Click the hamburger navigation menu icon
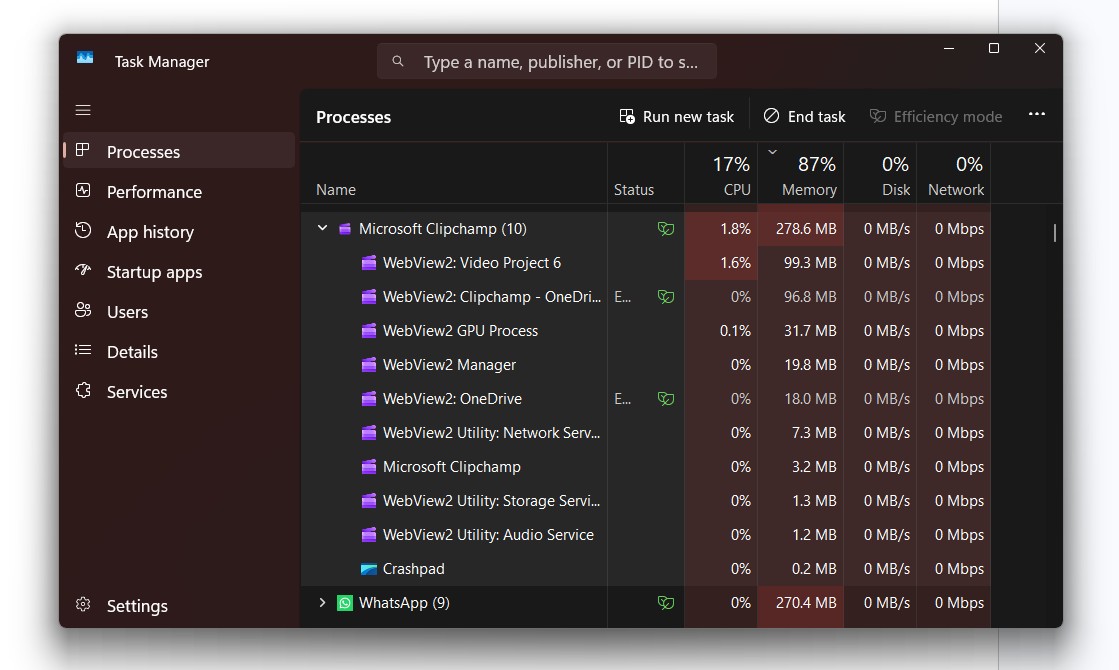The image size is (1119, 670). [83, 110]
